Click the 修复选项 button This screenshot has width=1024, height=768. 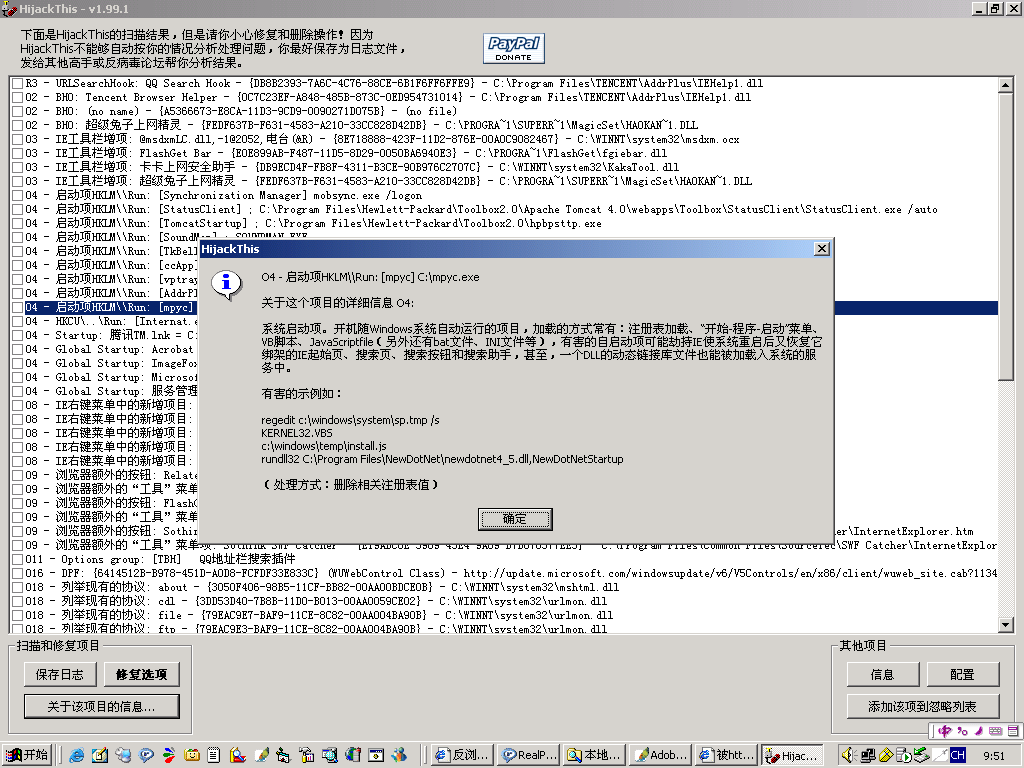click(141, 675)
